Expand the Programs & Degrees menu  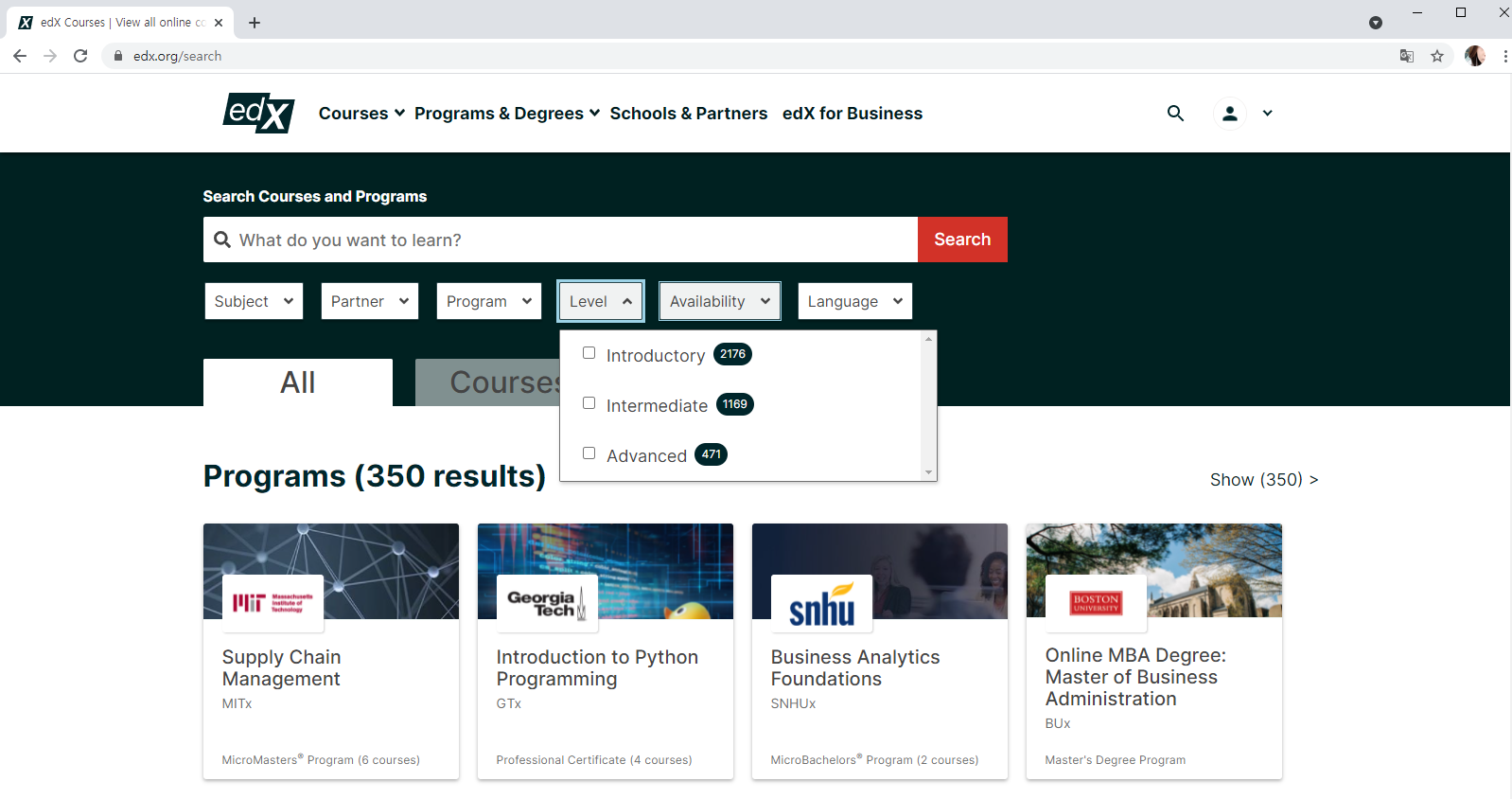507,113
